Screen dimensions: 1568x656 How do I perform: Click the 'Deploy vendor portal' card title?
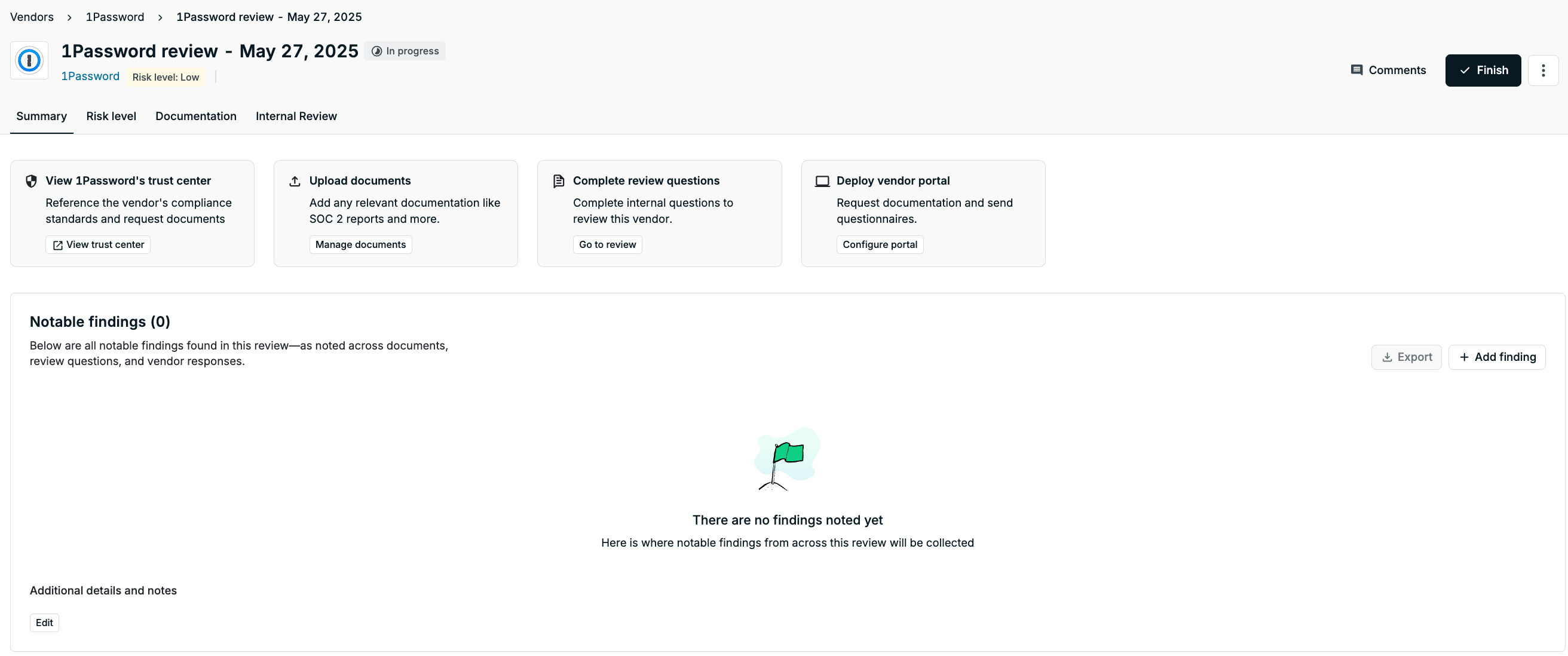[x=893, y=181]
